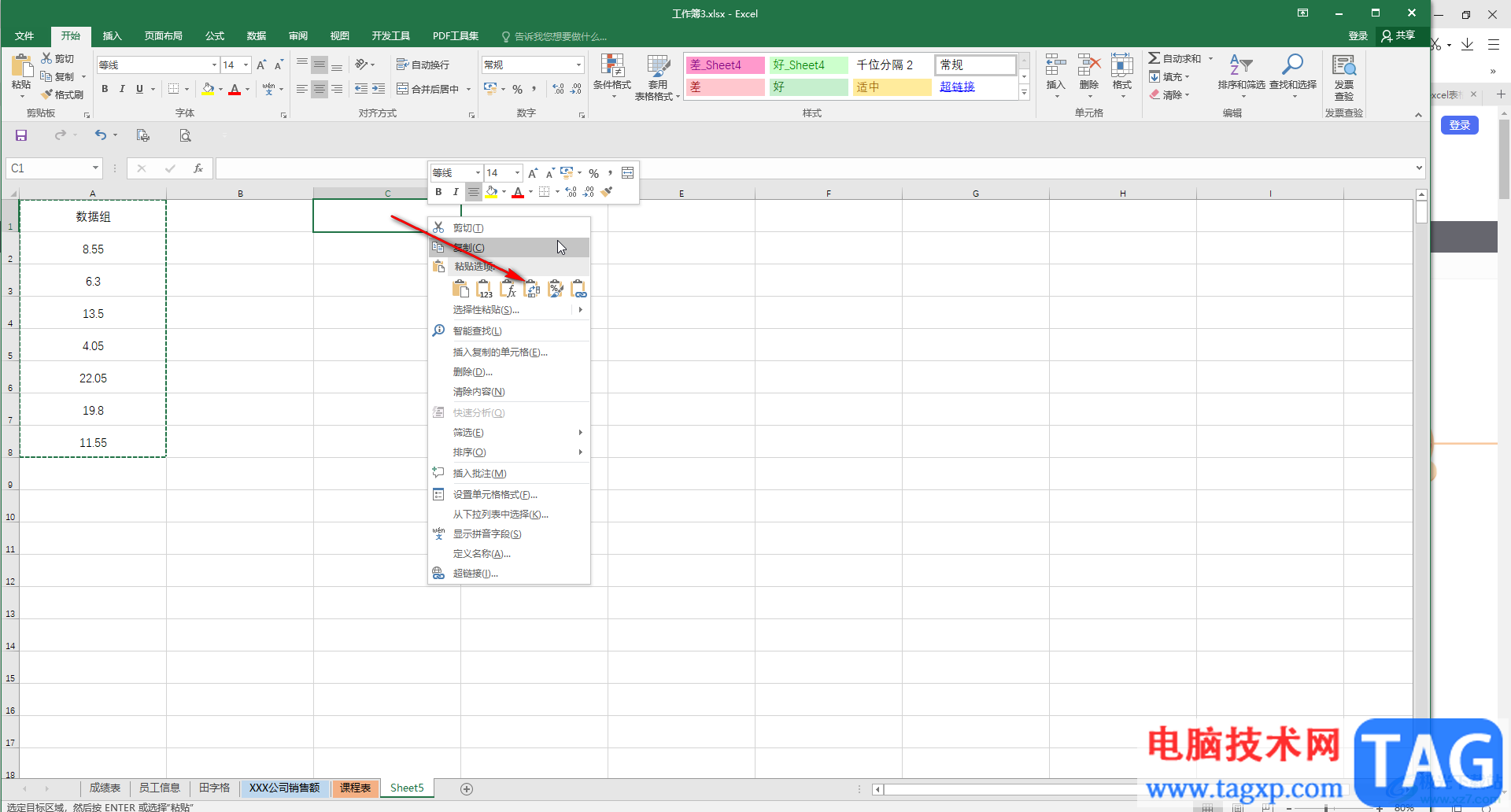Apply Percent Style from ribbon Number group
The width and height of the screenshot is (1511, 812).
(x=517, y=89)
